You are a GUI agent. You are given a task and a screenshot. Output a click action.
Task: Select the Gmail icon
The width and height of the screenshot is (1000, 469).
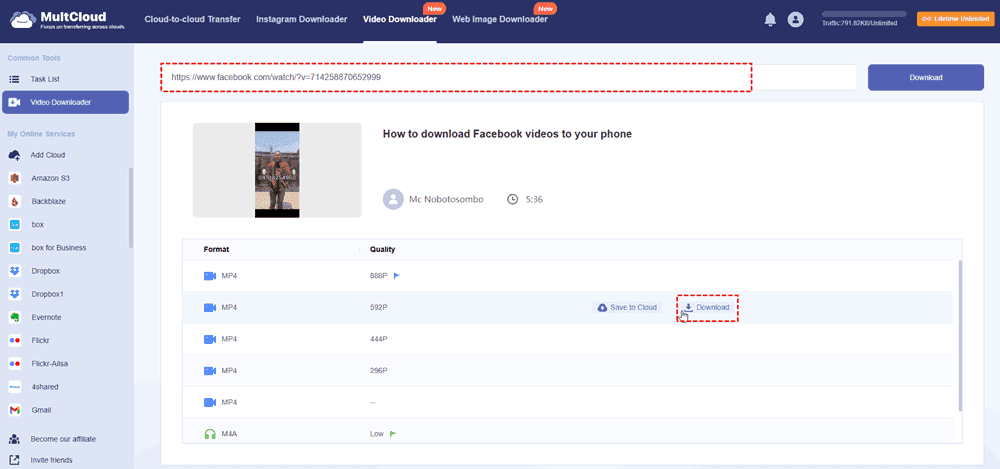[x=14, y=410]
